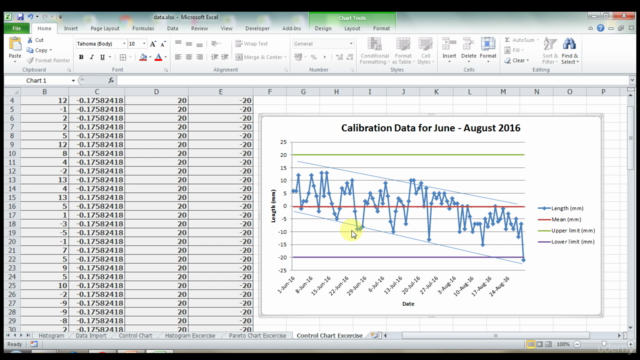This screenshot has width=640, height=360.
Task: Click the Increase Decimal icon
Action: coord(339,57)
